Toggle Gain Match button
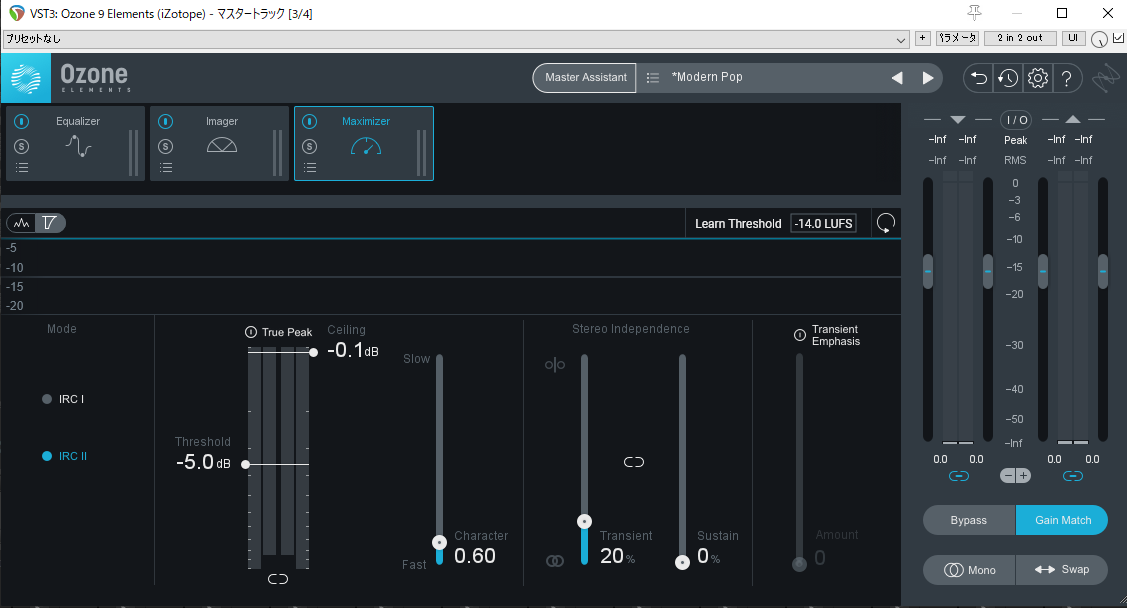This screenshot has height=608, width=1127. [1062, 520]
